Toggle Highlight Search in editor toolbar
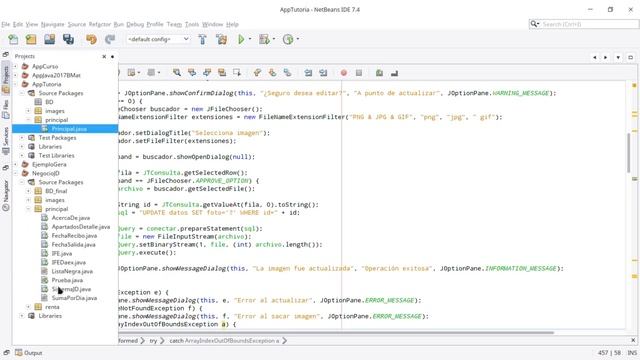Image resolution: width=640 pixels, height=360 pixels. [x=222, y=73]
